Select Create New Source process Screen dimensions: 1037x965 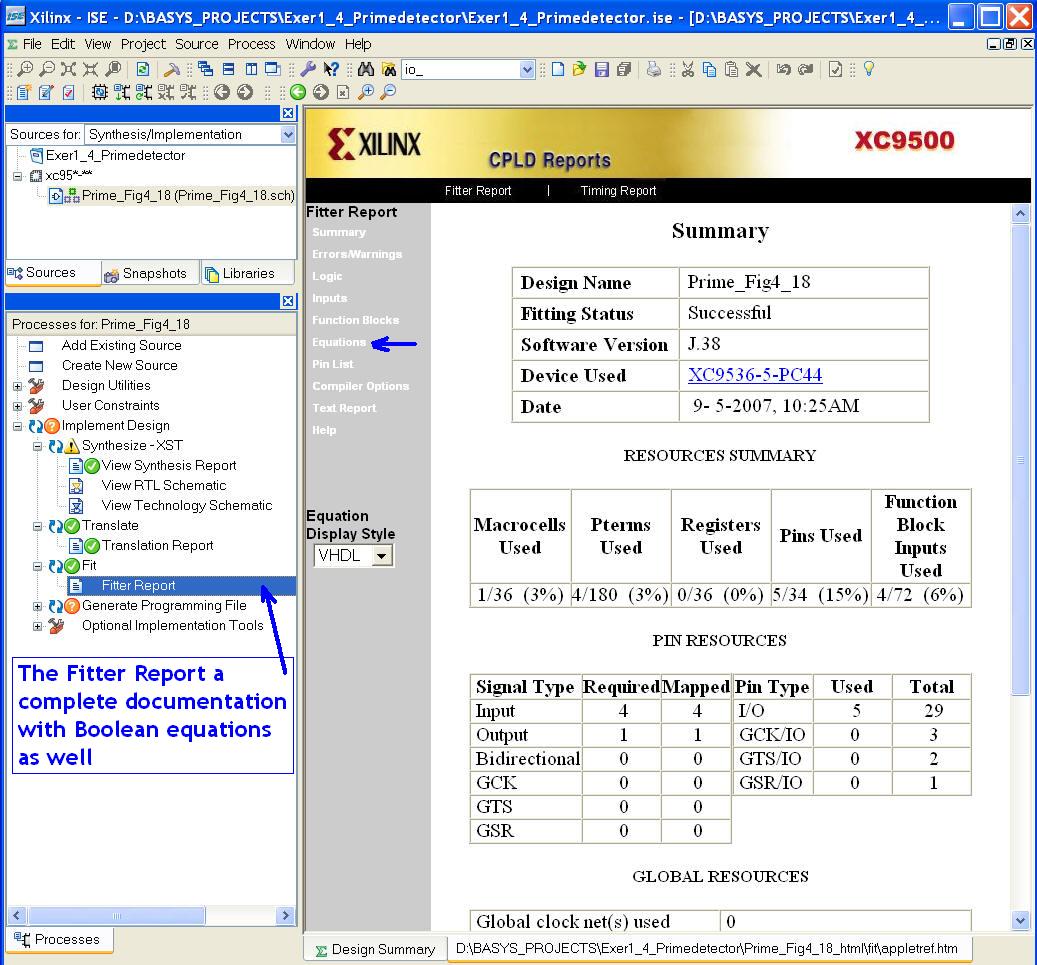[x=119, y=366]
